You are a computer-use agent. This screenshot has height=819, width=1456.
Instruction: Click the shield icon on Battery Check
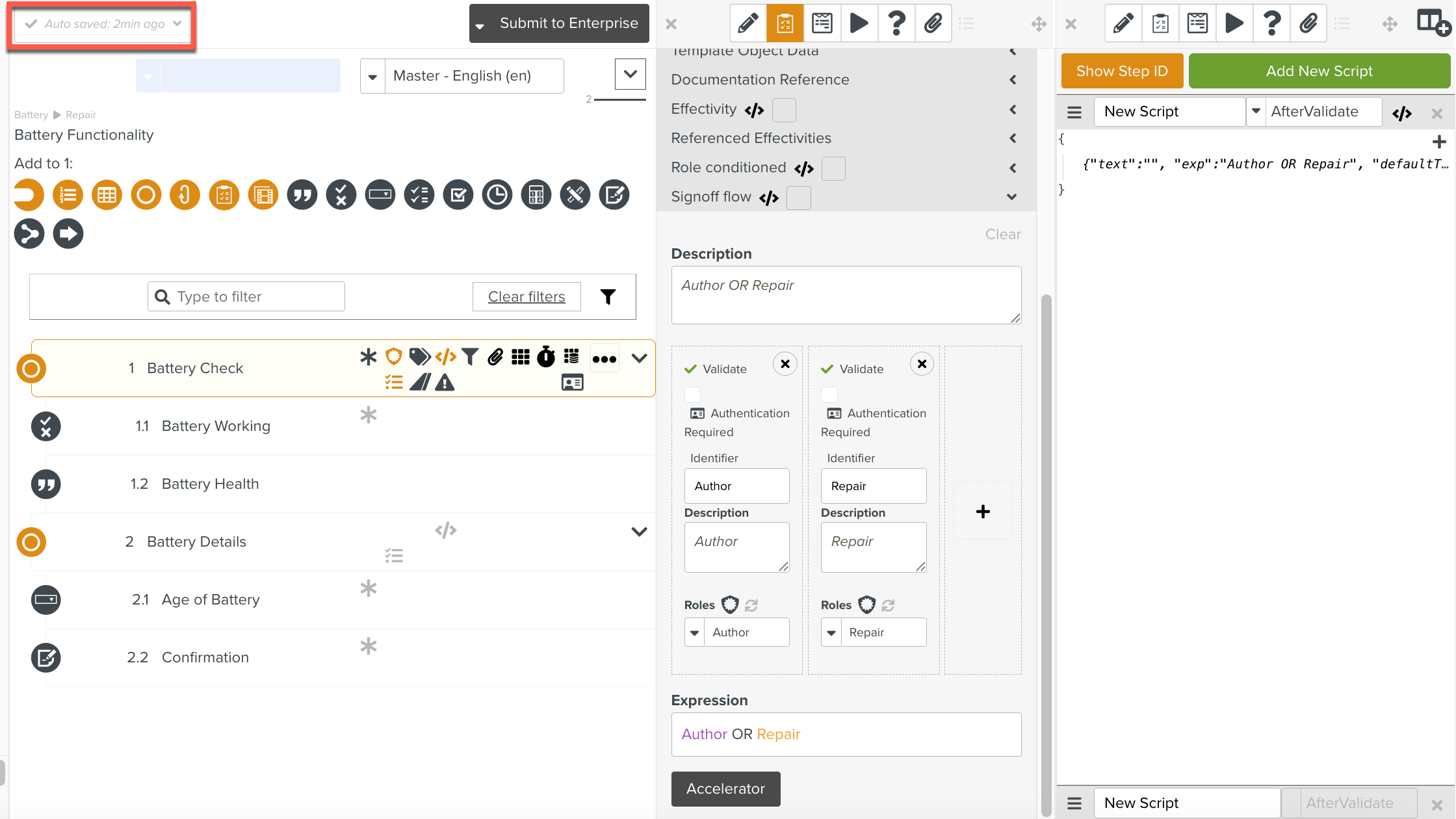(x=393, y=357)
